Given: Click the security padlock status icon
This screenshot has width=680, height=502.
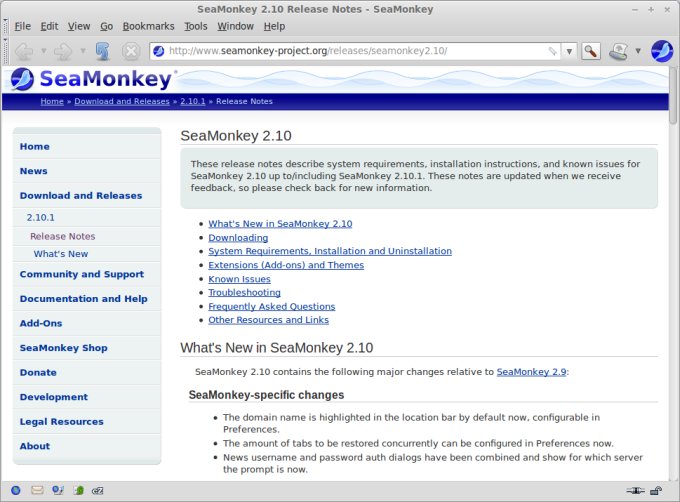Looking at the screenshot, I should click(654, 491).
